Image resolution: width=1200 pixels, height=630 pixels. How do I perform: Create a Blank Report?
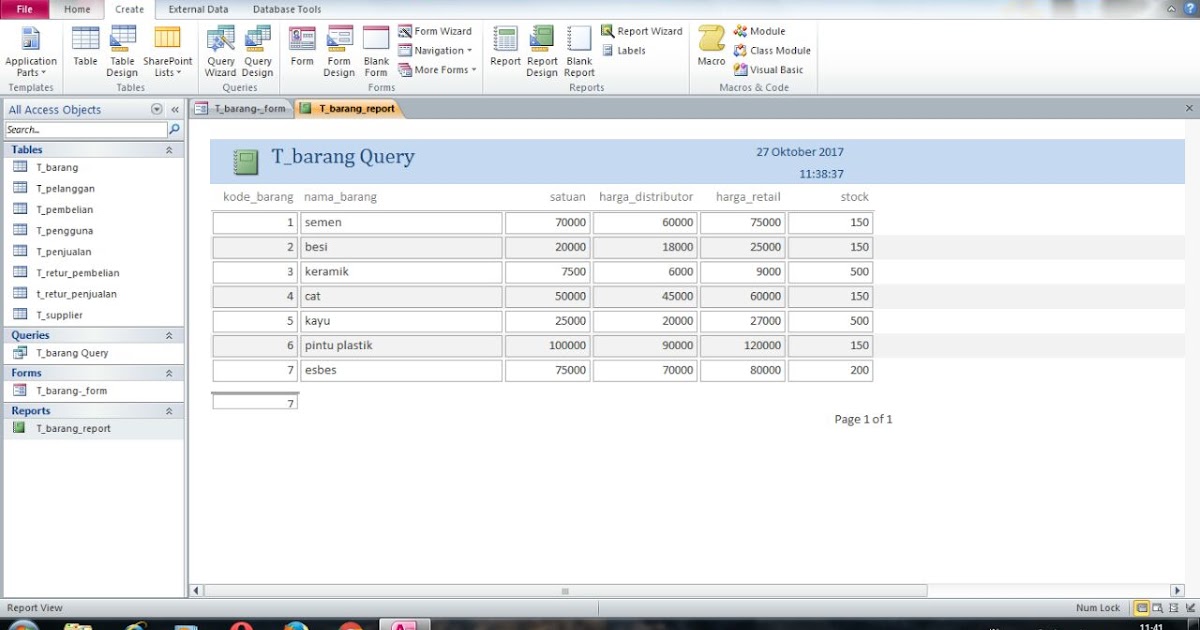click(x=579, y=52)
